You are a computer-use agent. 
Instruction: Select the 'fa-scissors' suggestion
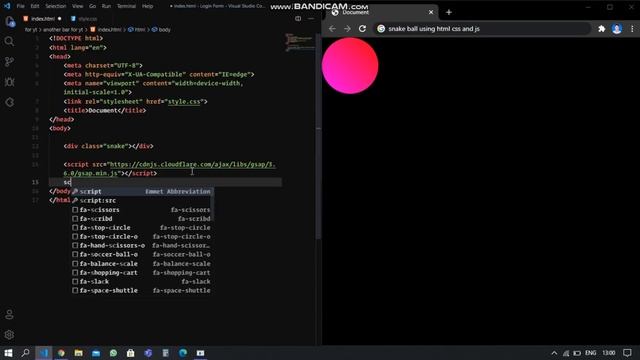coord(142,210)
